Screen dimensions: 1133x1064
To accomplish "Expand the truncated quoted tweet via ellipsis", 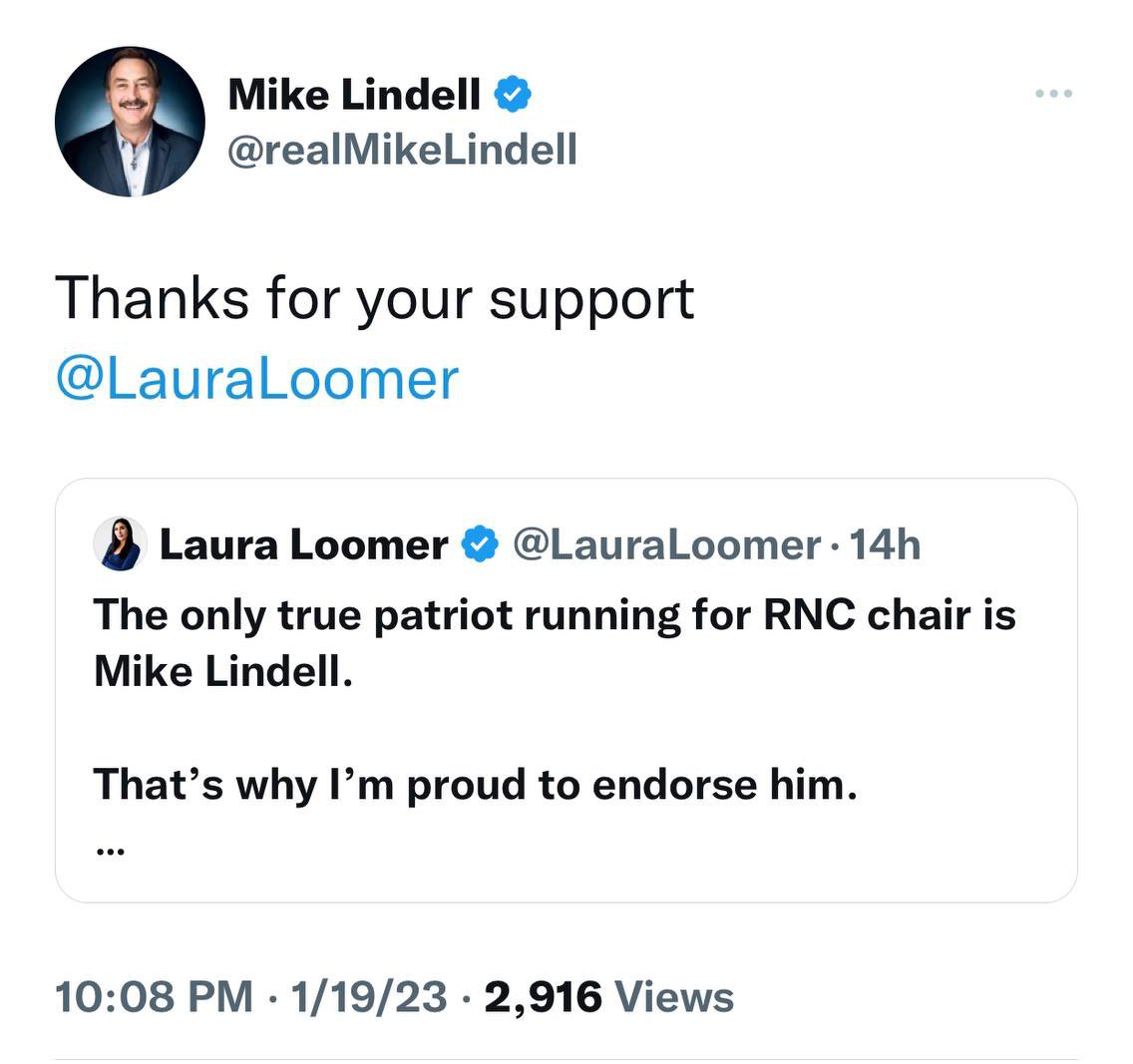I will tap(109, 851).
